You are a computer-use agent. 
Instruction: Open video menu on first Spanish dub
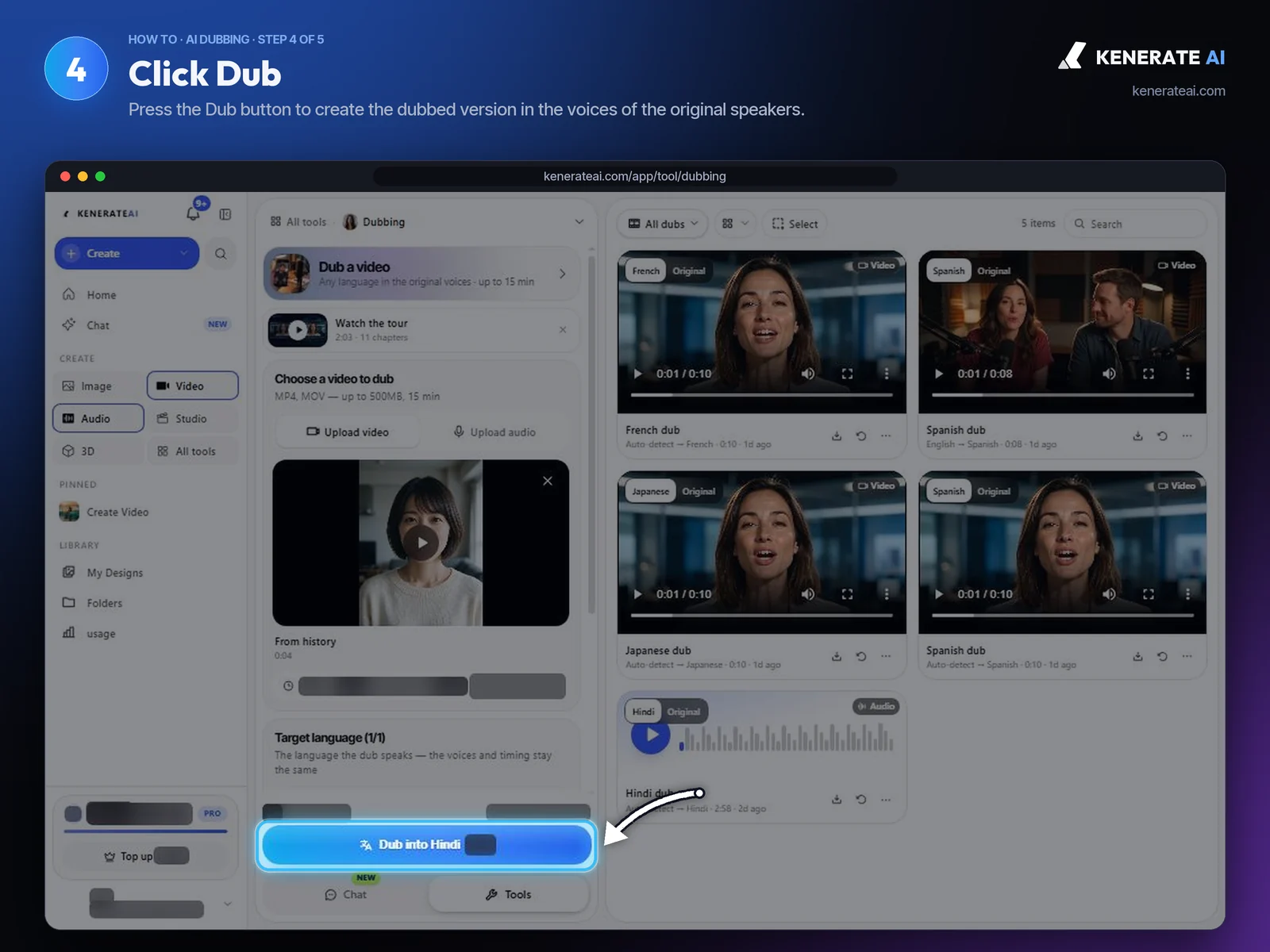(x=1187, y=374)
